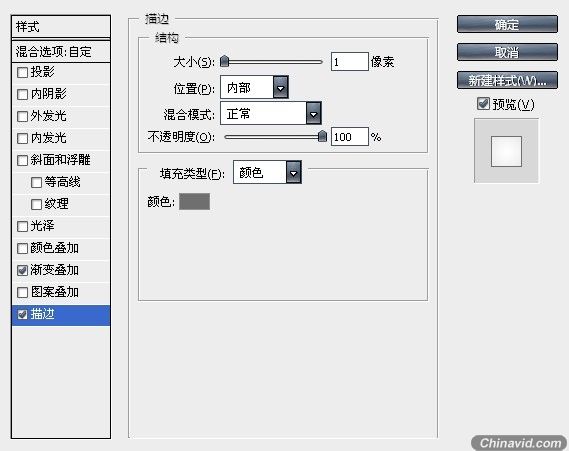
Task: Open the gray stroke color swatch
Action: [x=195, y=201]
